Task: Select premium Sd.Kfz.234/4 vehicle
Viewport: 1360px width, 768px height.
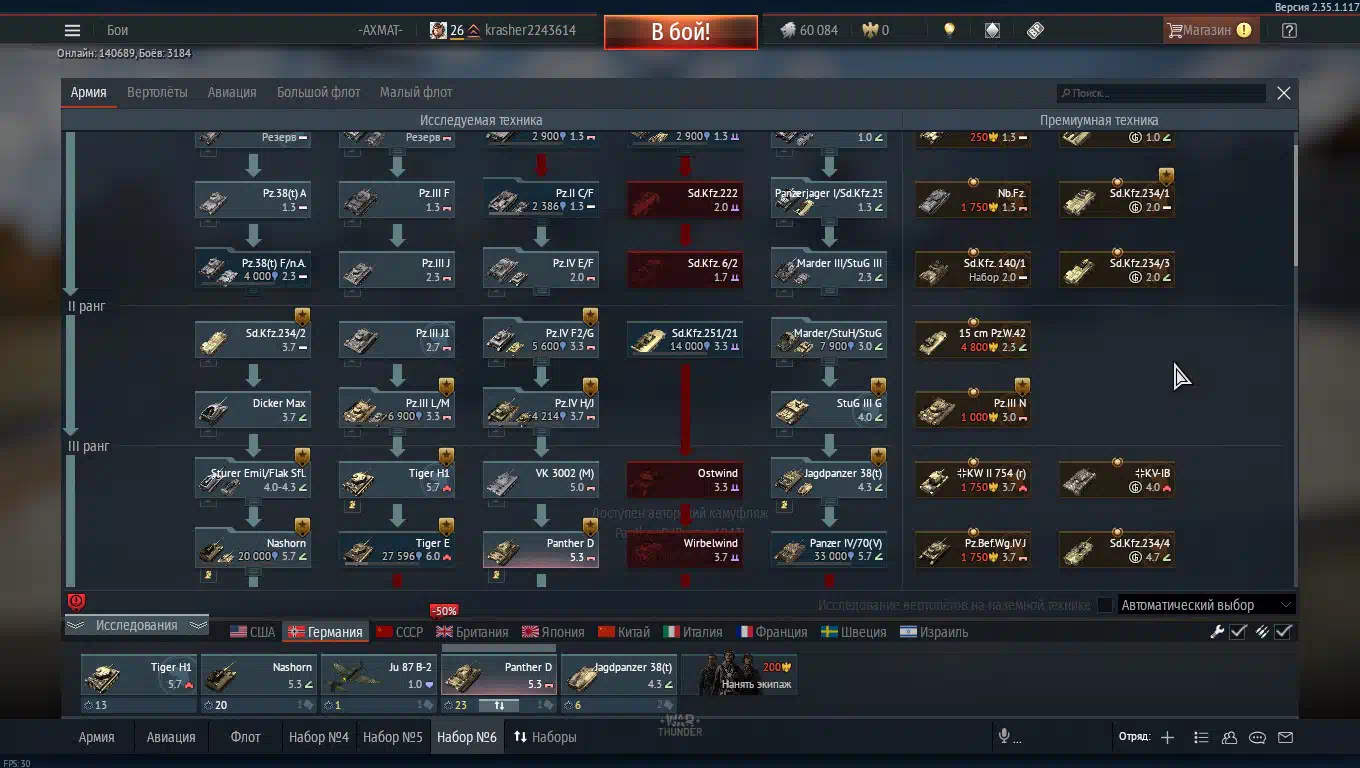Action: coord(1117,549)
